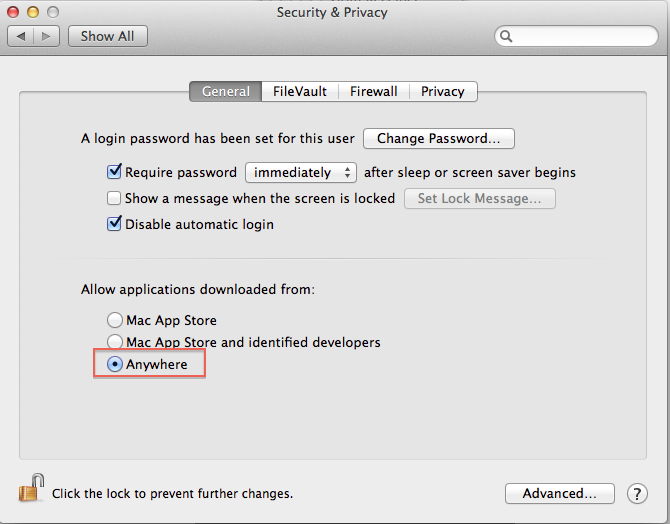Screen dimensions: 670x524
Task: Click the lock icon to prevent changes
Action: [x=28, y=491]
